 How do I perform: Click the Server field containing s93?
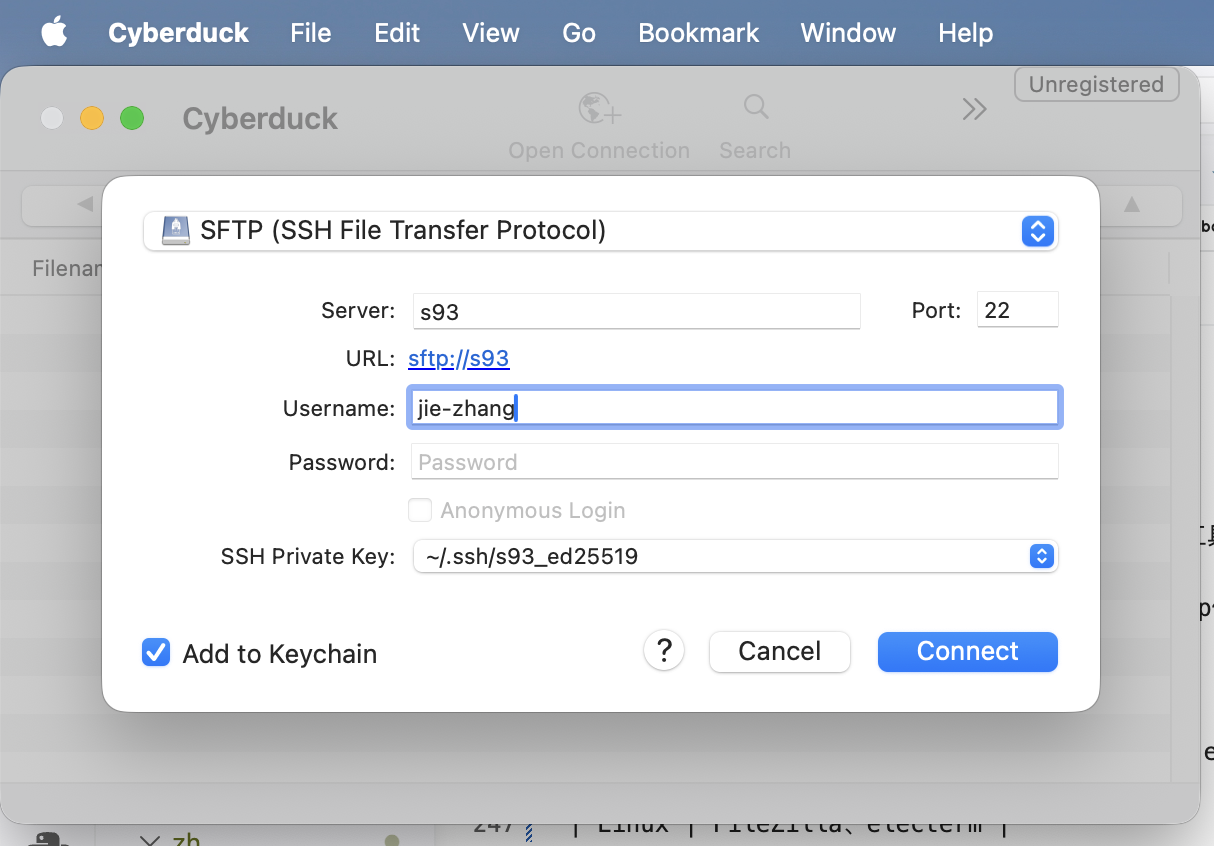[x=636, y=310]
